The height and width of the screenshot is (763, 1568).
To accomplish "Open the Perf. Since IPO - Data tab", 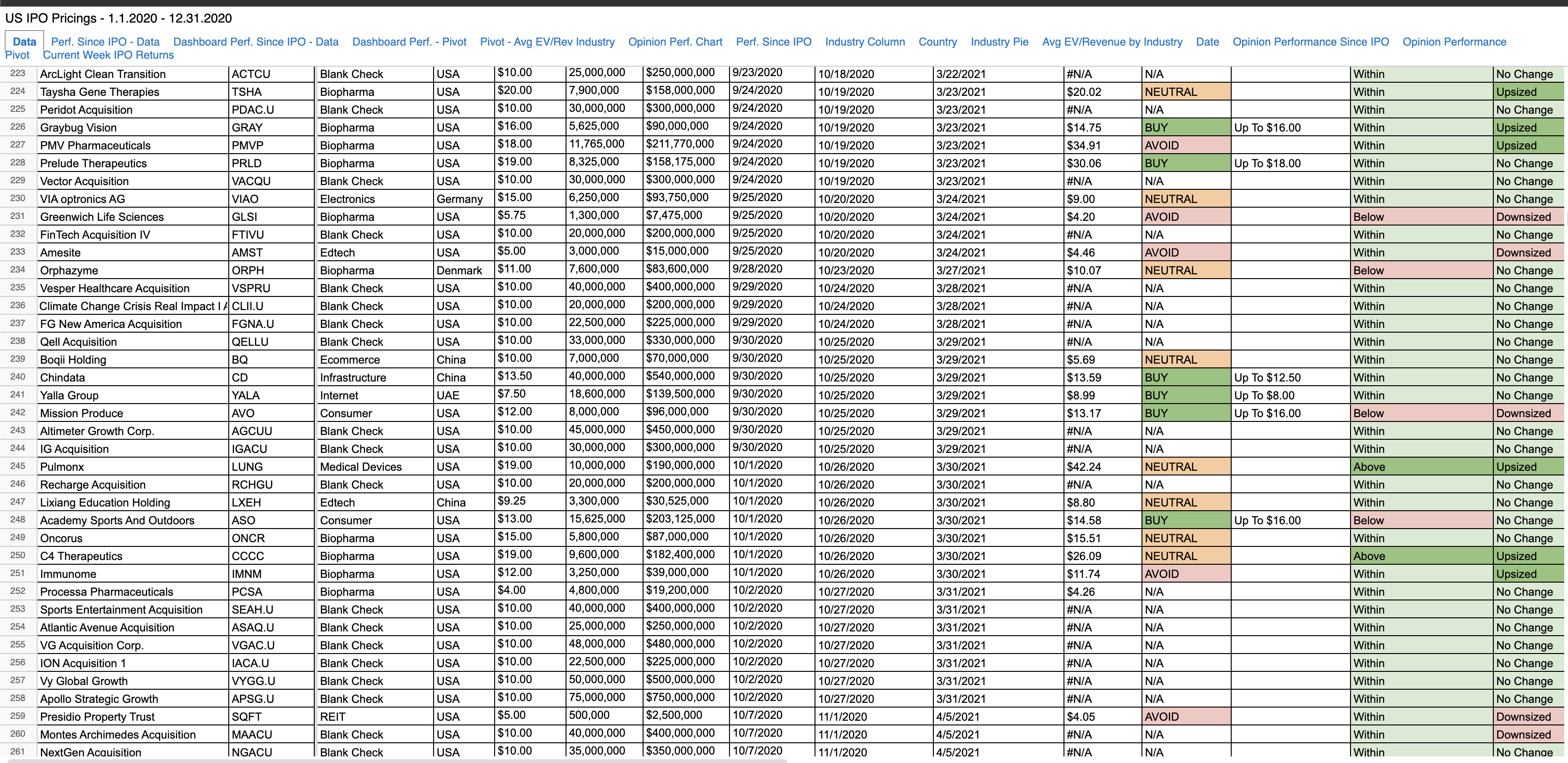I will 105,42.
